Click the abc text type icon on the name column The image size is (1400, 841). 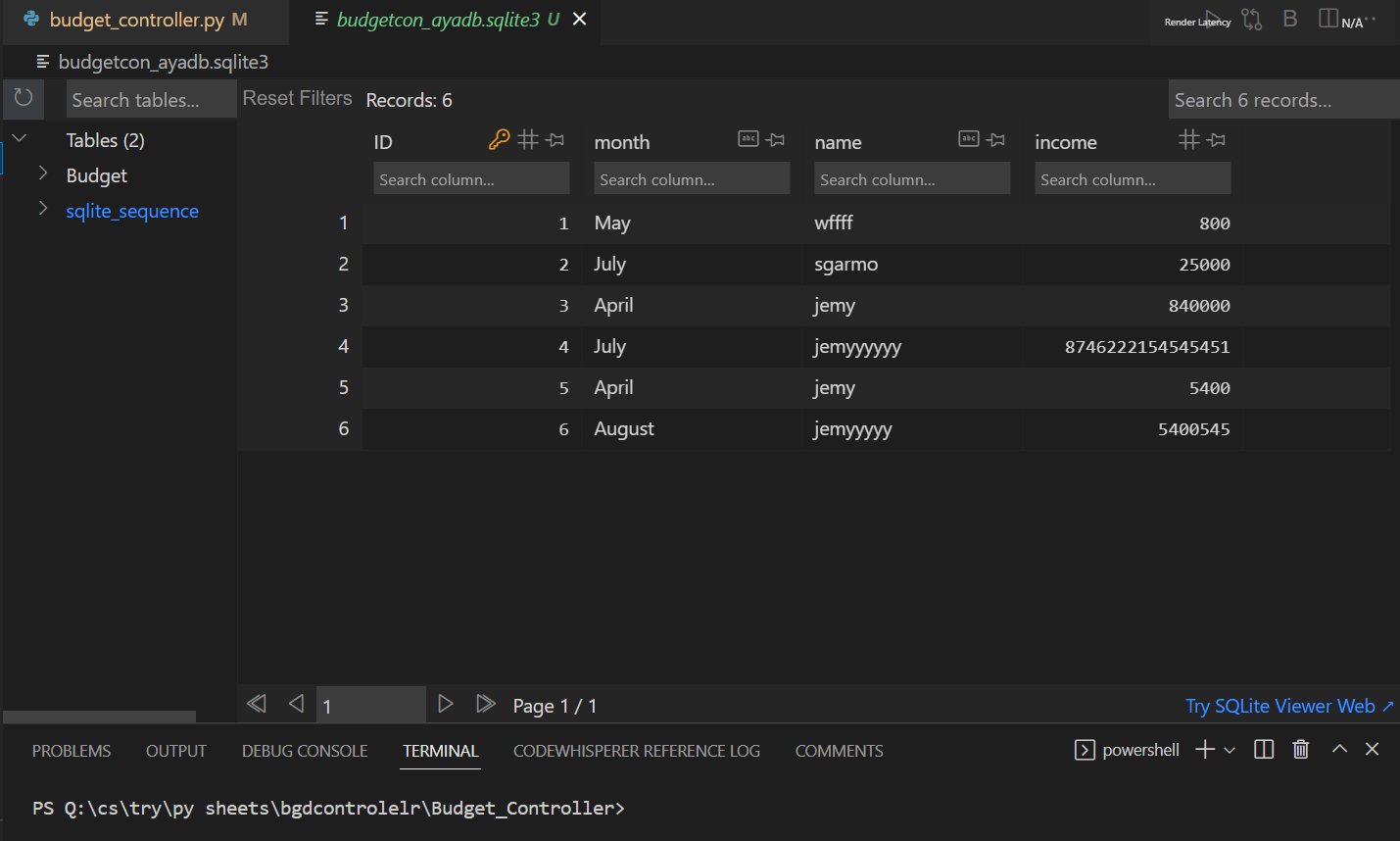click(x=968, y=139)
